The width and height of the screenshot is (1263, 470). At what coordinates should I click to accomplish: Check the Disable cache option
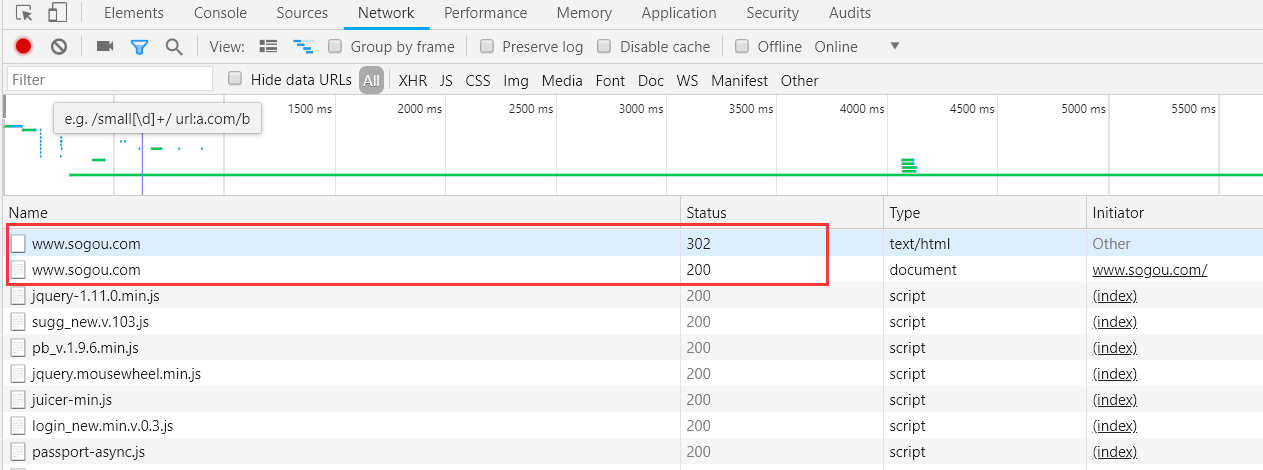604,46
